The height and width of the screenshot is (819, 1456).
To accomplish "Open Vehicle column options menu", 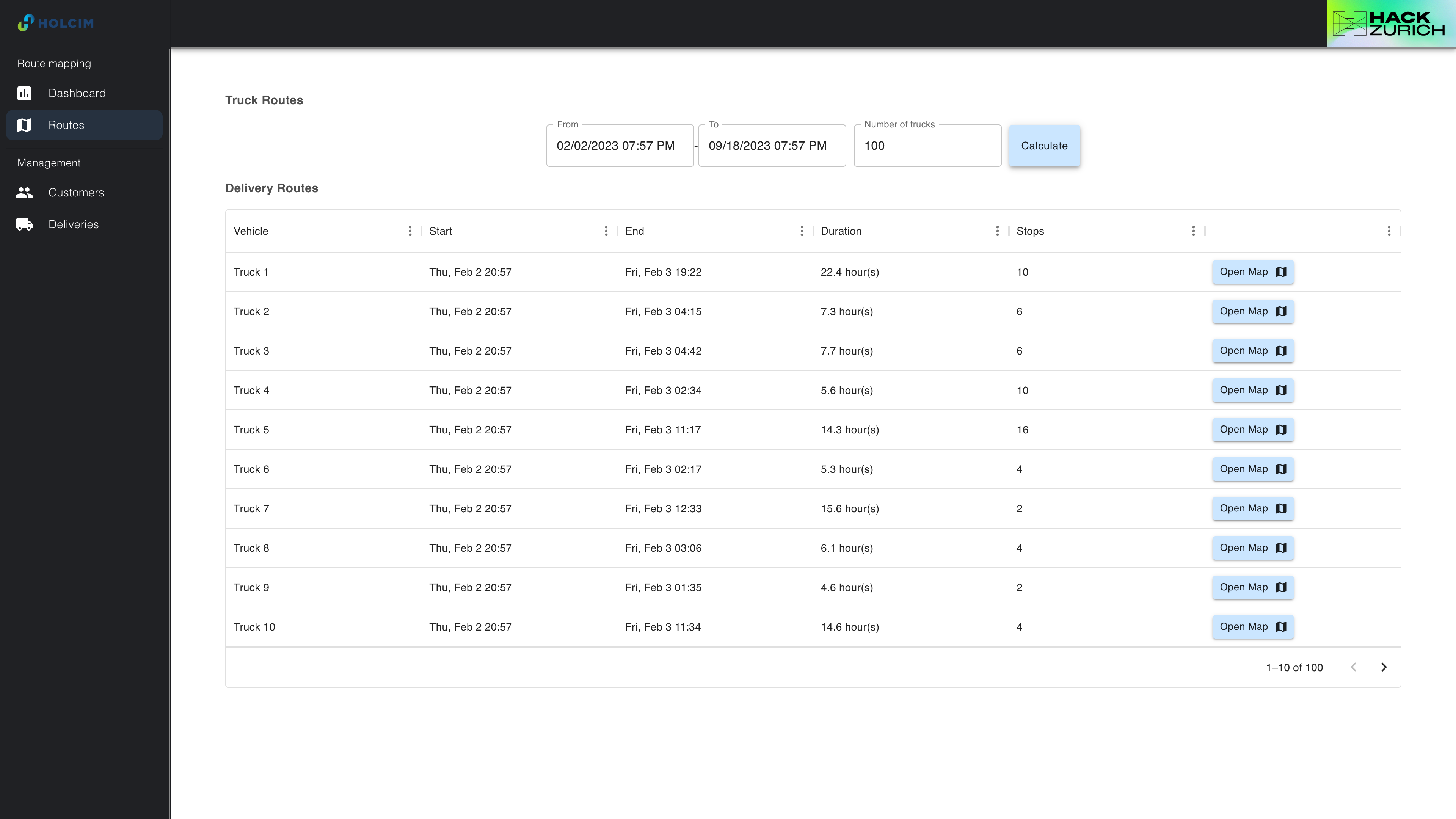I will point(410,231).
